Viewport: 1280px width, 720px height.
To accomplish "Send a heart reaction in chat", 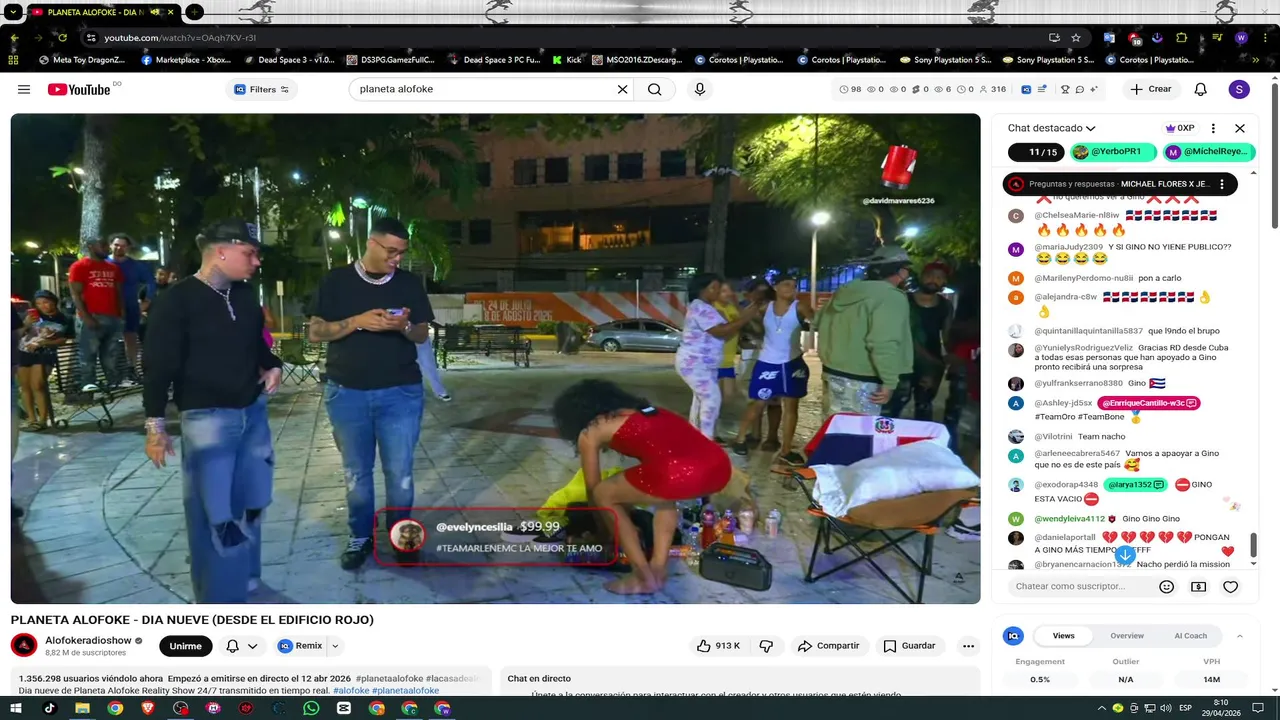I will (x=1231, y=587).
